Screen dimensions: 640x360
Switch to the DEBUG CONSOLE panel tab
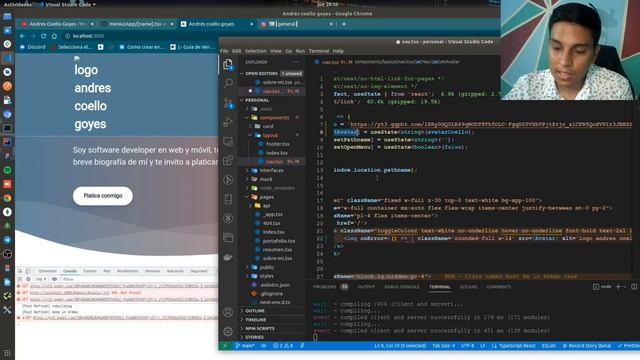click(402, 287)
